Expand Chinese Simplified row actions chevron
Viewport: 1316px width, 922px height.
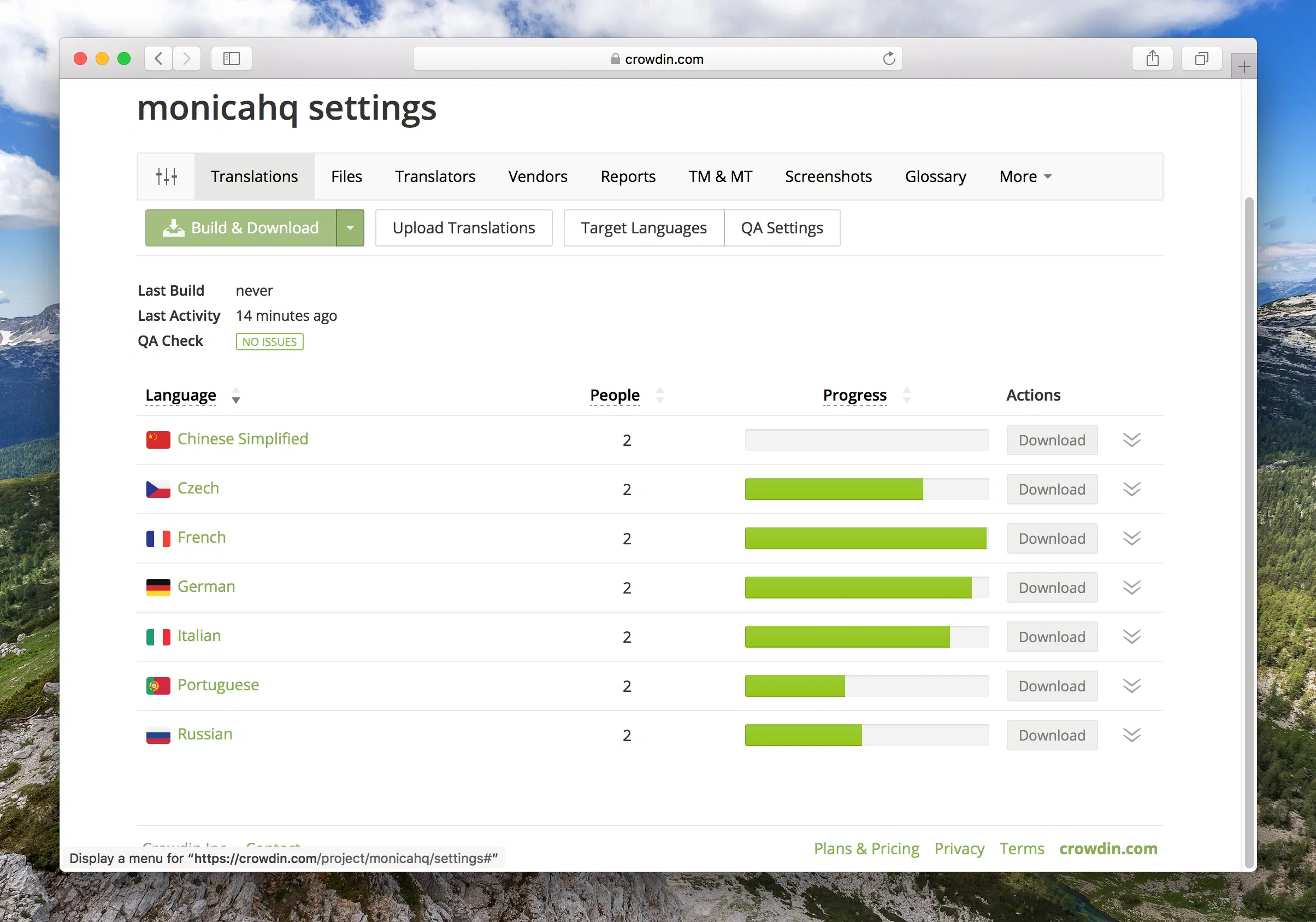pos(1131,440)
